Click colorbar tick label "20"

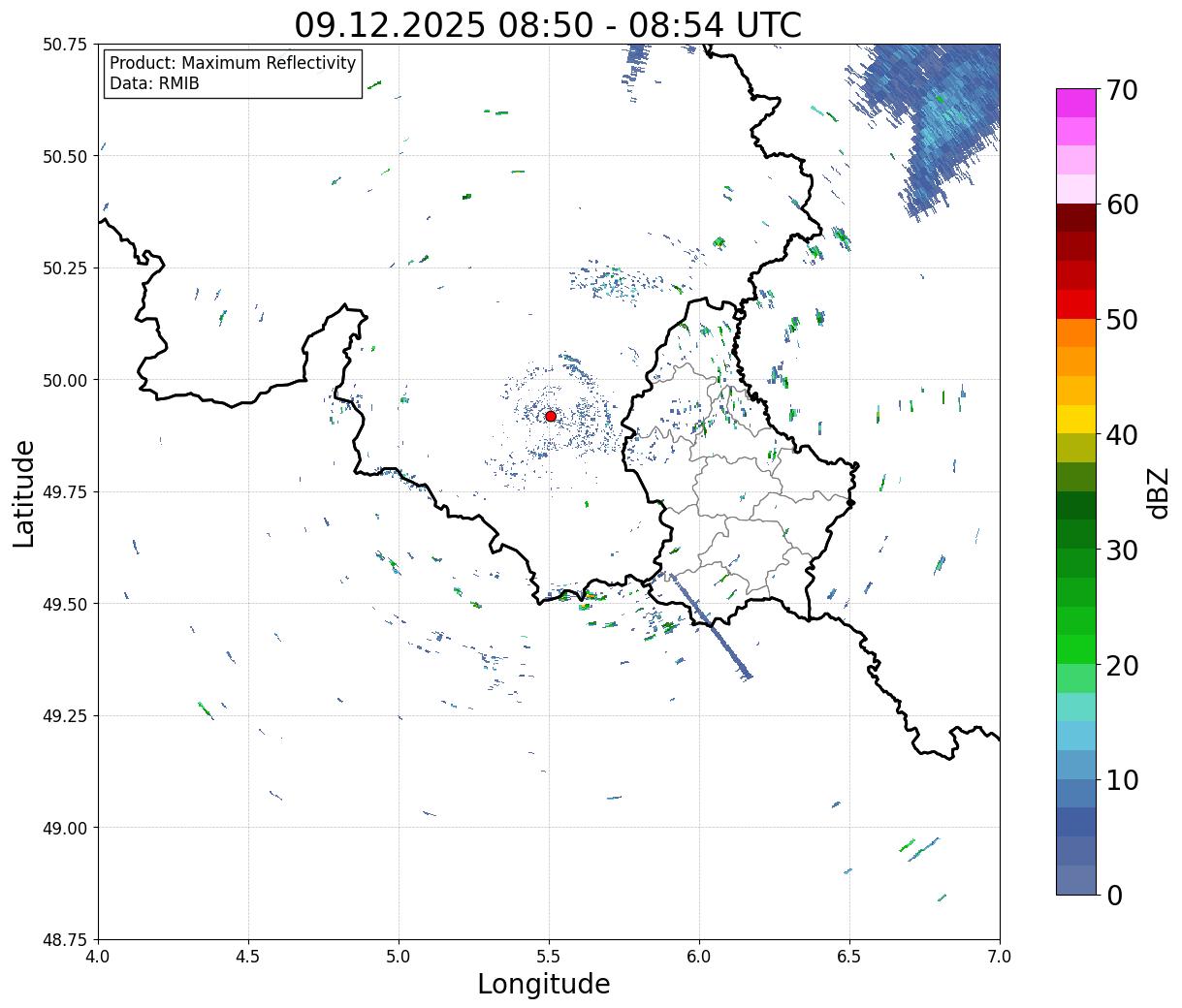point(1122,666)
